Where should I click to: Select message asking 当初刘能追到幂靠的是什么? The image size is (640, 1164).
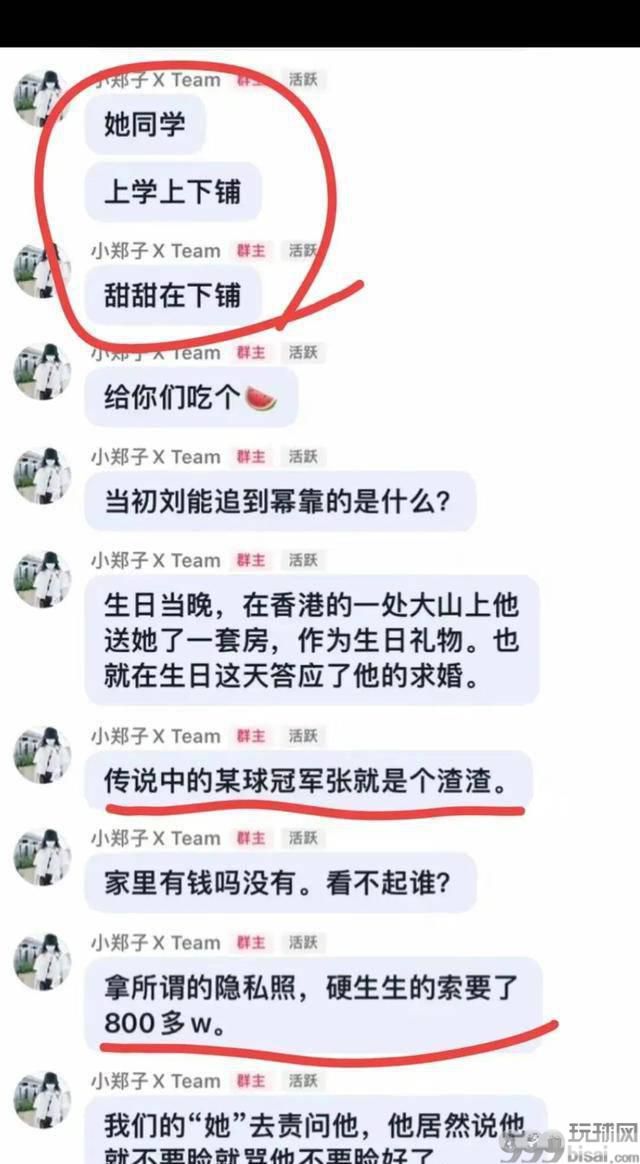(280, 501)
